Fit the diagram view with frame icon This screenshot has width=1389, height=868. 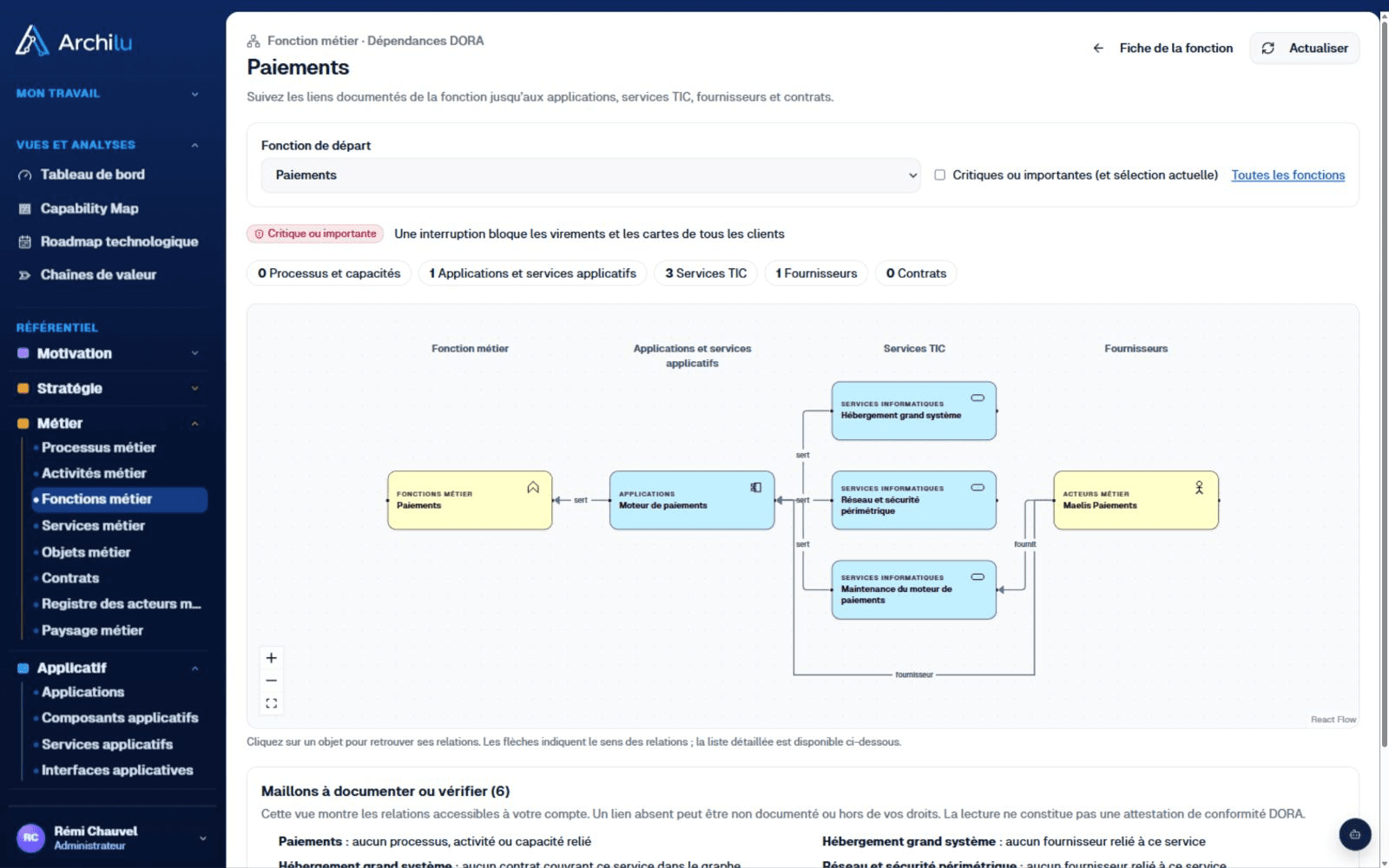point(272,703)
